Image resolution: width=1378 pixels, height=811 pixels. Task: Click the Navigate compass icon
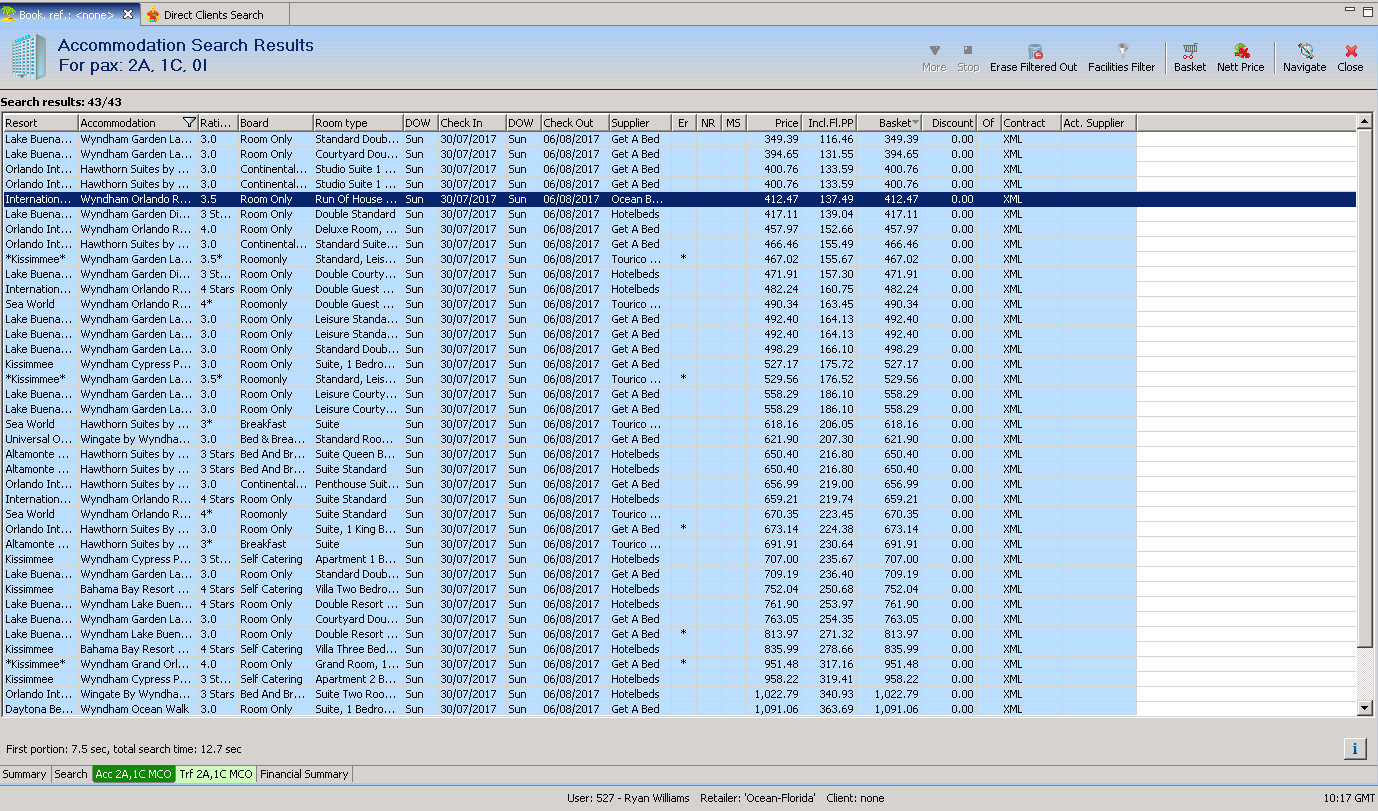[x=1304, y=58]
